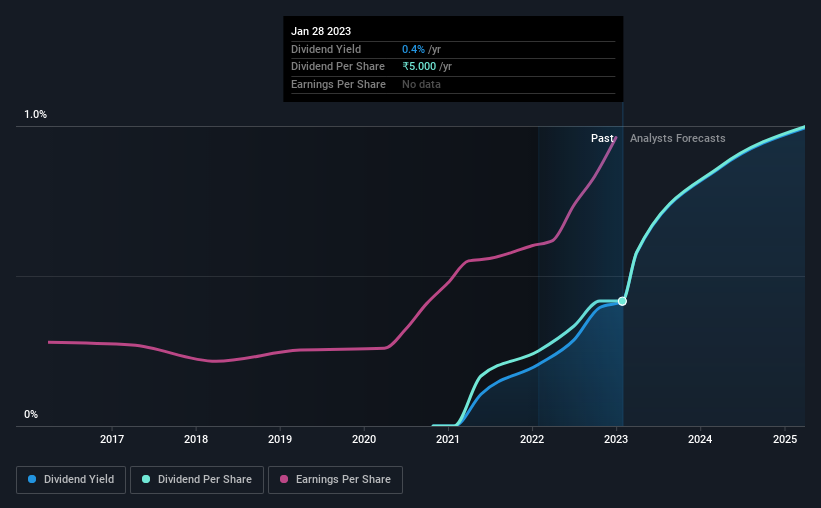Click the 'Past' label on chart
821x508 pixels.
[602, 138]
